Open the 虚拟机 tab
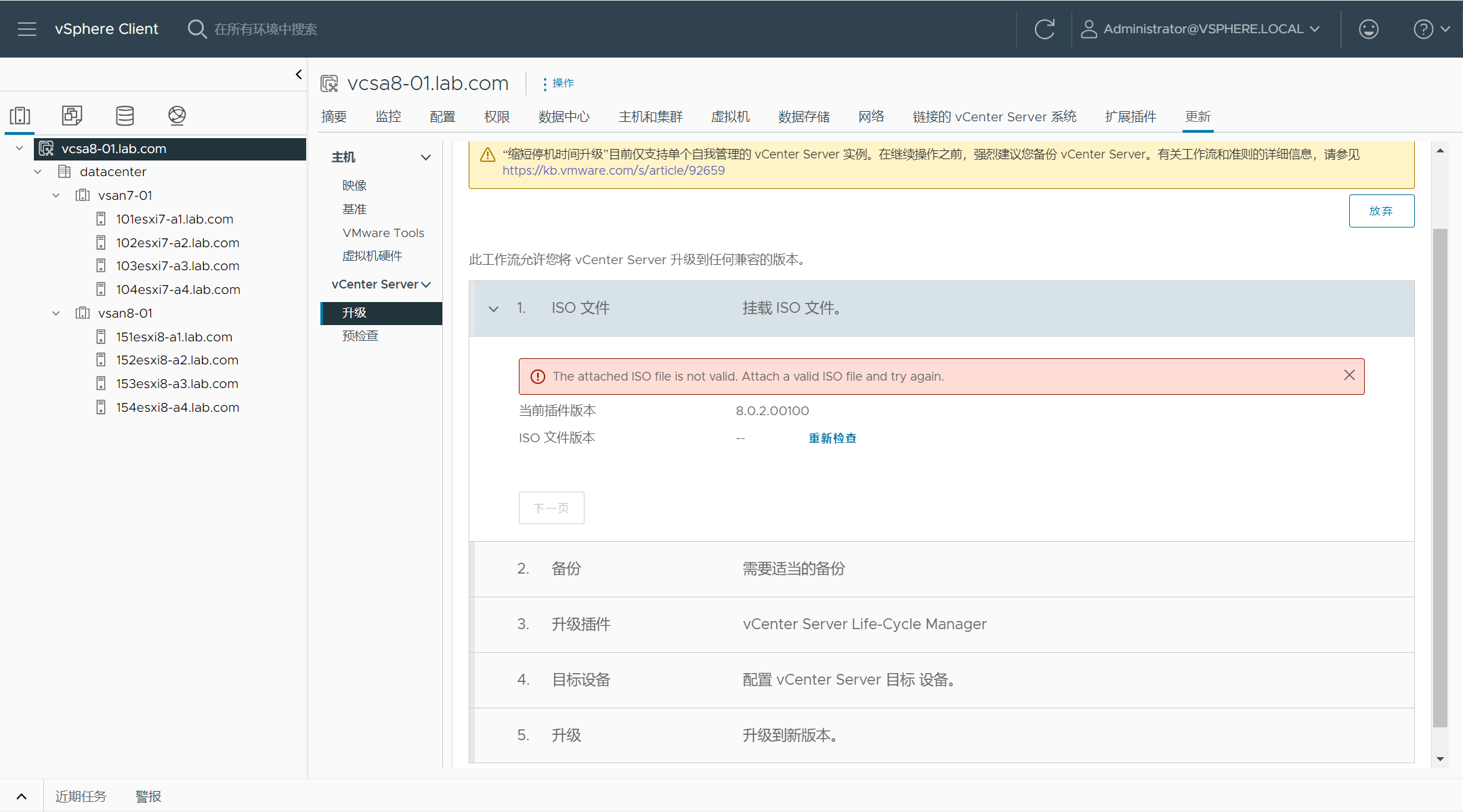The height and width of the screenshot is (812, 1463). point(730,116)
